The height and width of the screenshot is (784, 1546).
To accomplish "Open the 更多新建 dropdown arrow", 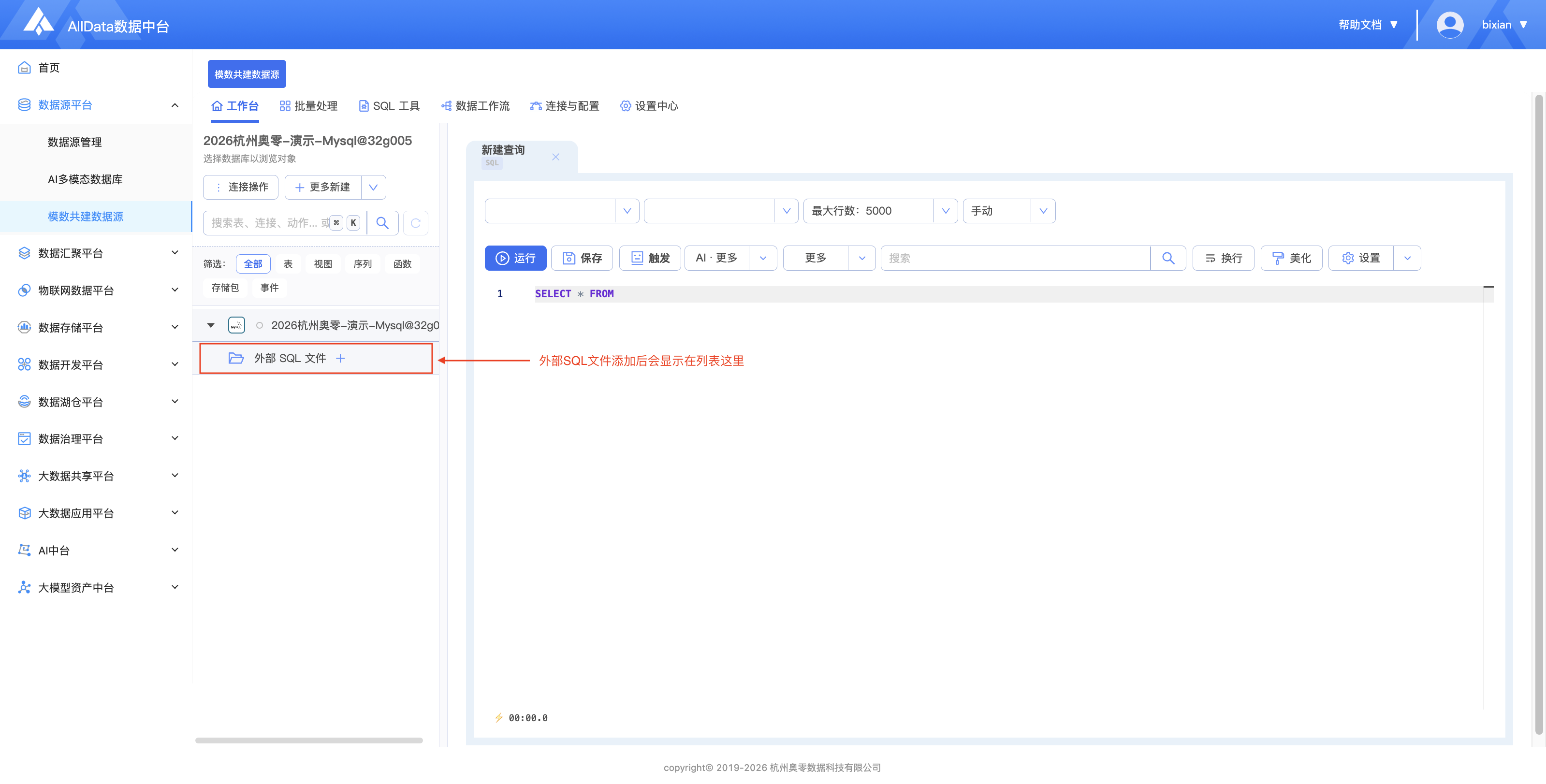I will [373, 187].
